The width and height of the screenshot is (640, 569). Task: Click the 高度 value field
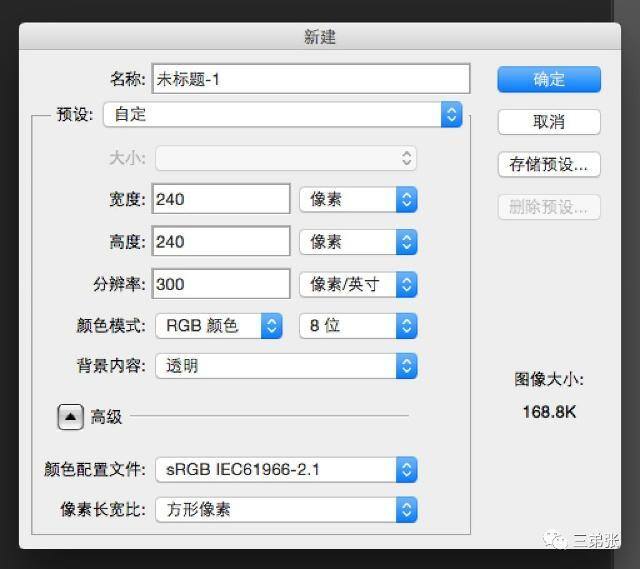[221, 241]
